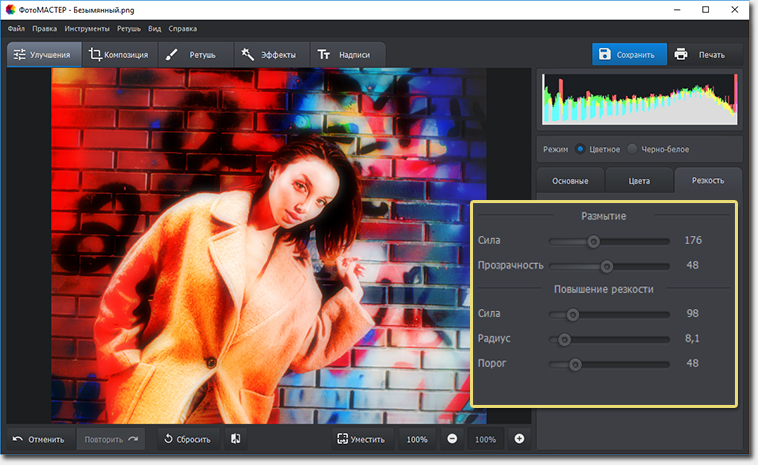Click the Уместить fit-to-screen button

[x=362, y=439]
